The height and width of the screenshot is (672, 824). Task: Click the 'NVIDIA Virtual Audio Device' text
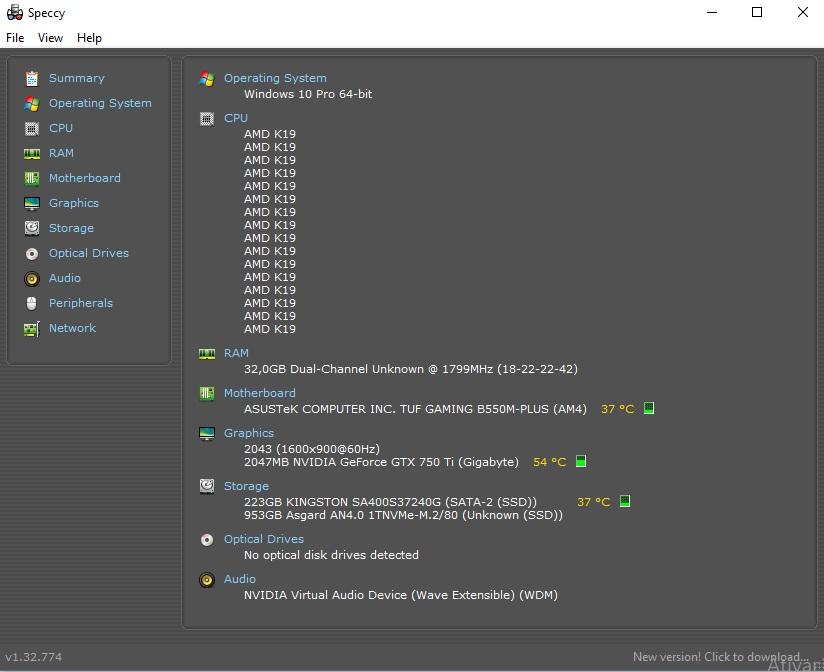pos(401,595)
